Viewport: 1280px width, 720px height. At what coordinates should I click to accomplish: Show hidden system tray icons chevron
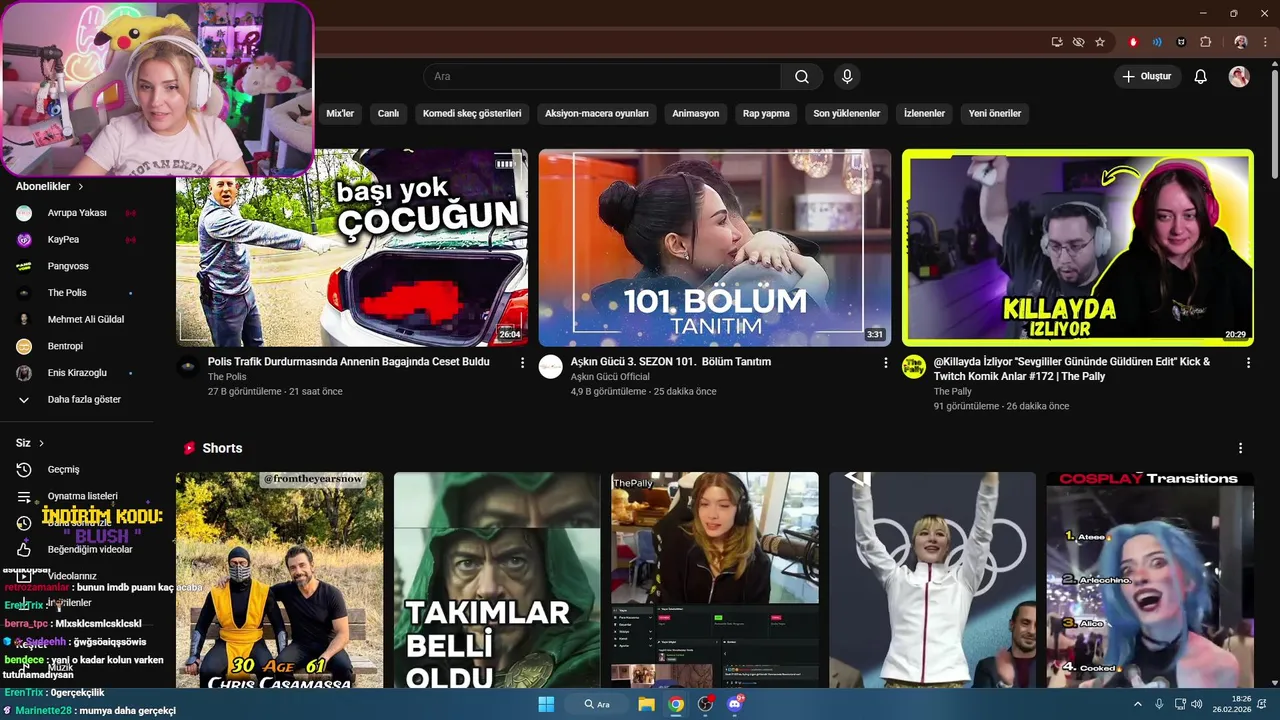[1137, 704]
